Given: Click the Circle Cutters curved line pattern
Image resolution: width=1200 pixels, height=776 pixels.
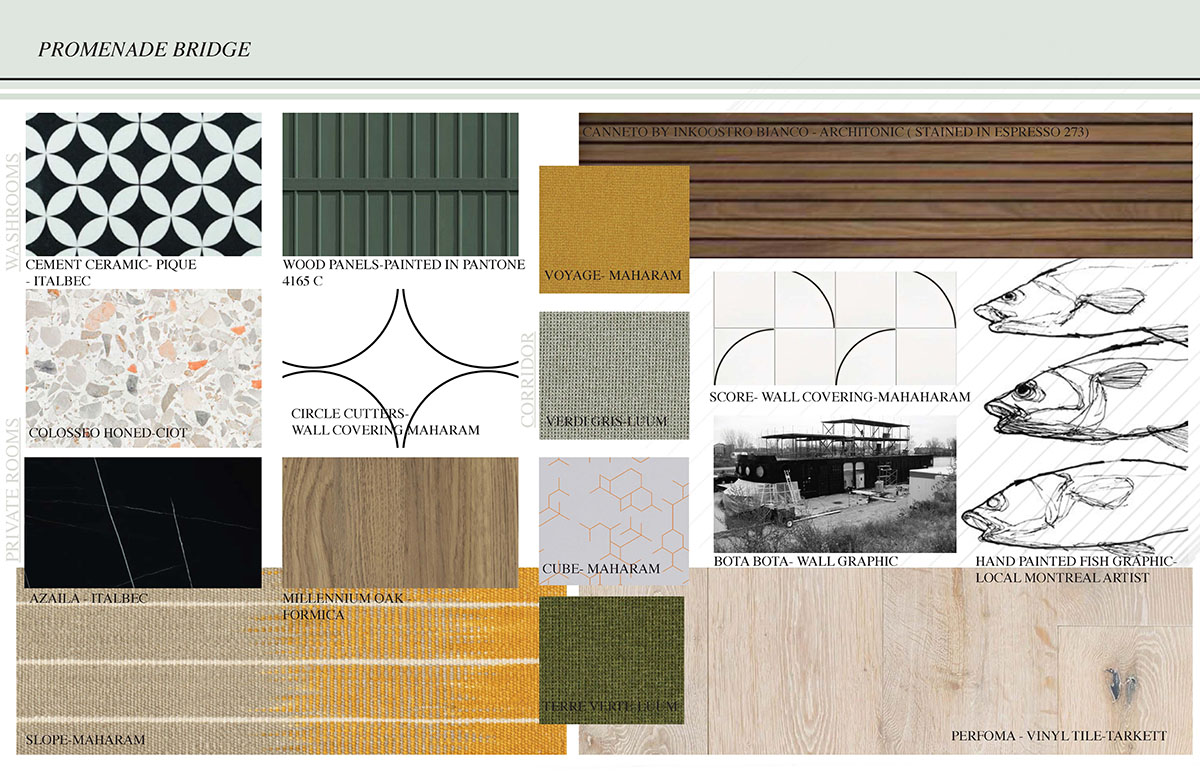Looking at the screenshot, I should (x=401, y=368).
